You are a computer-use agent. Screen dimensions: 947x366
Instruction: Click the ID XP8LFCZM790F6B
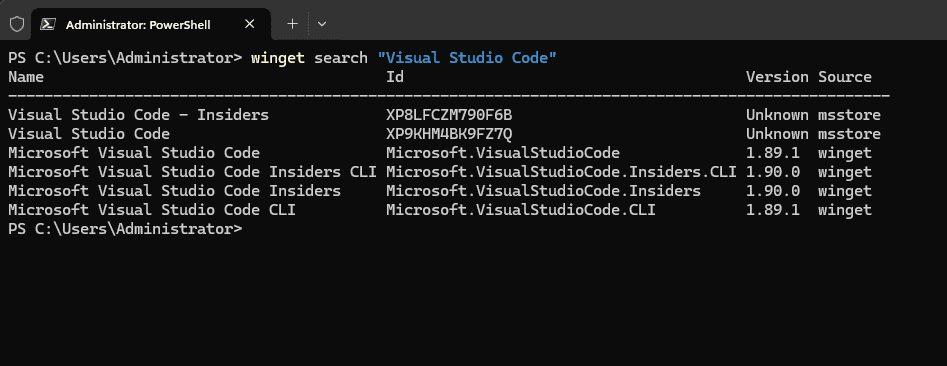pos(449,115)
